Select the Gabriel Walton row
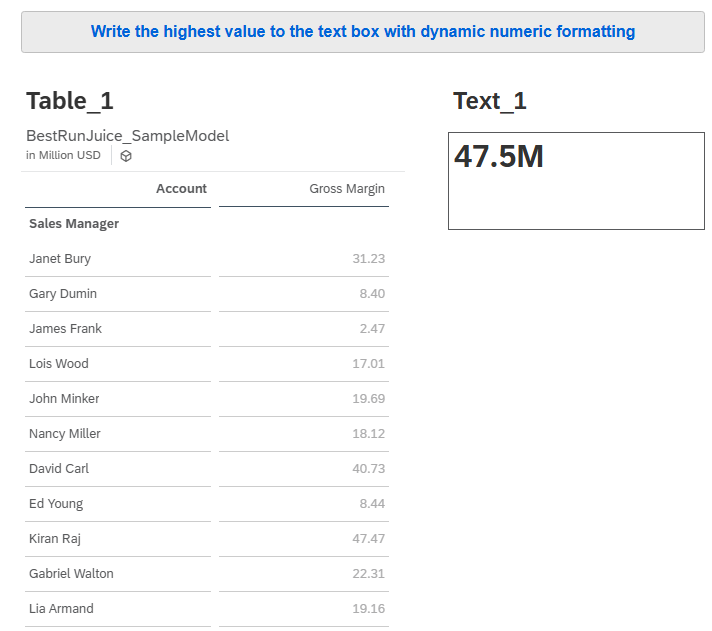 point(71,574)
